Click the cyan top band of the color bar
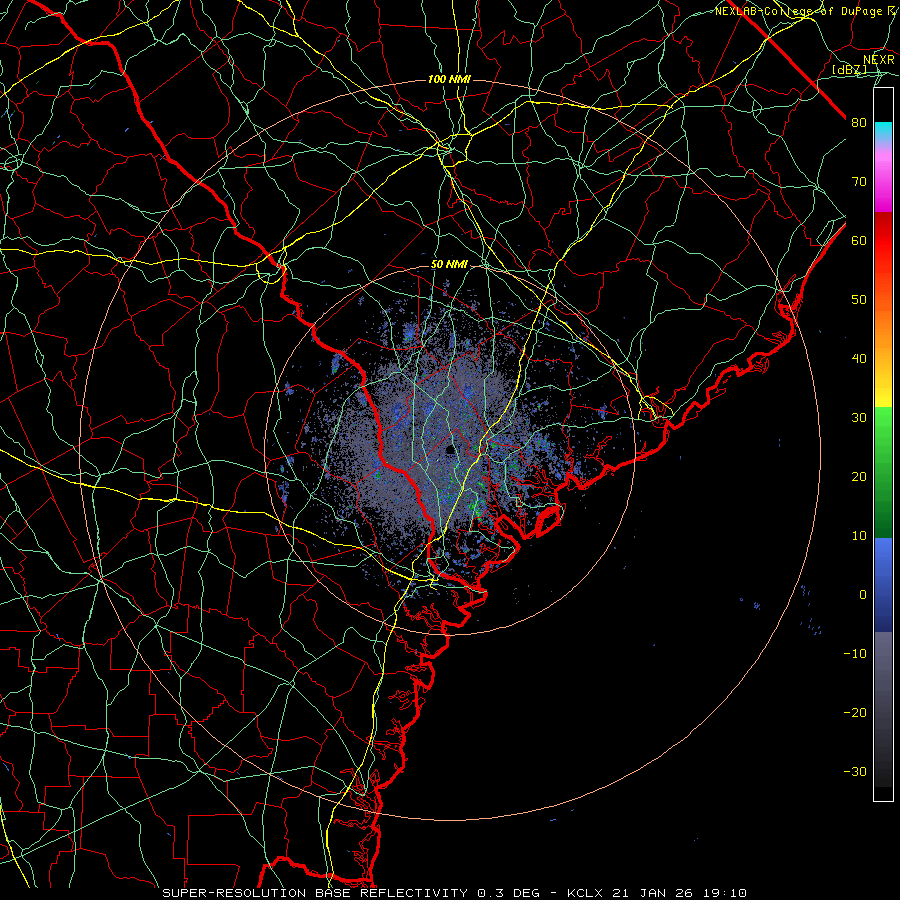900x900 pixels. point(883,132)
